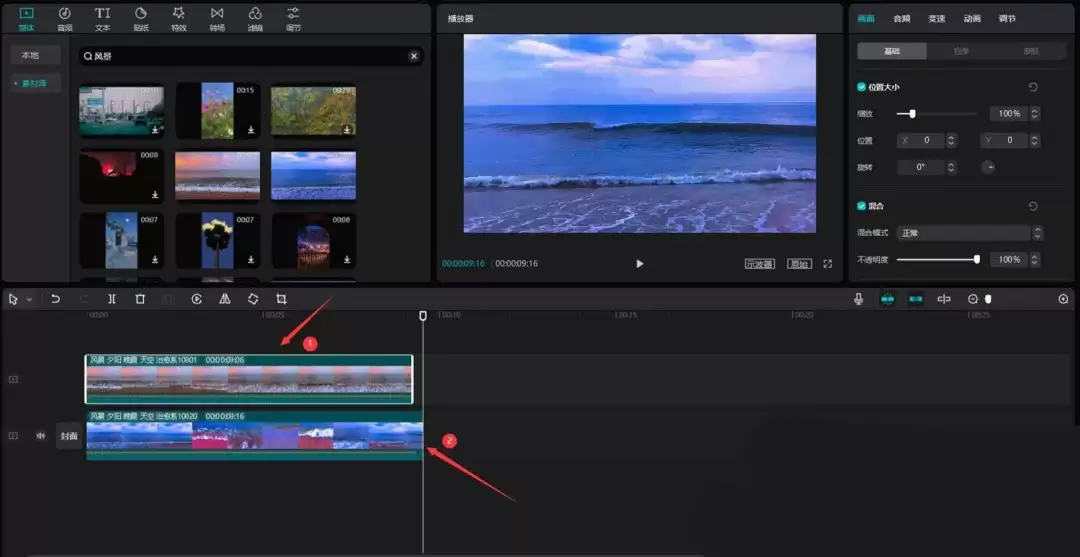The width and height of the screenshot is (1080, 557).
Task: Open the 转场 (Transitions) panel
Action: 217,18
